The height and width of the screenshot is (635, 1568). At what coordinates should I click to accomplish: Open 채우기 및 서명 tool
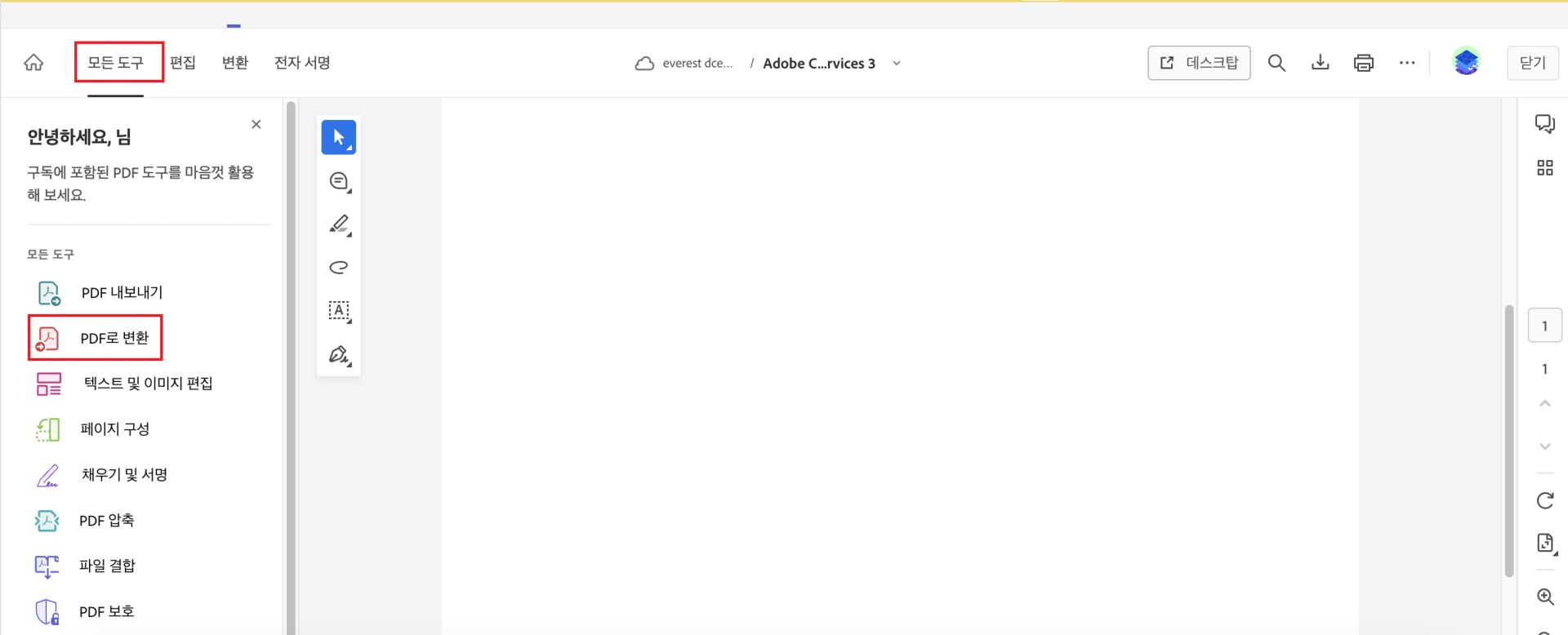coord(101,475)
